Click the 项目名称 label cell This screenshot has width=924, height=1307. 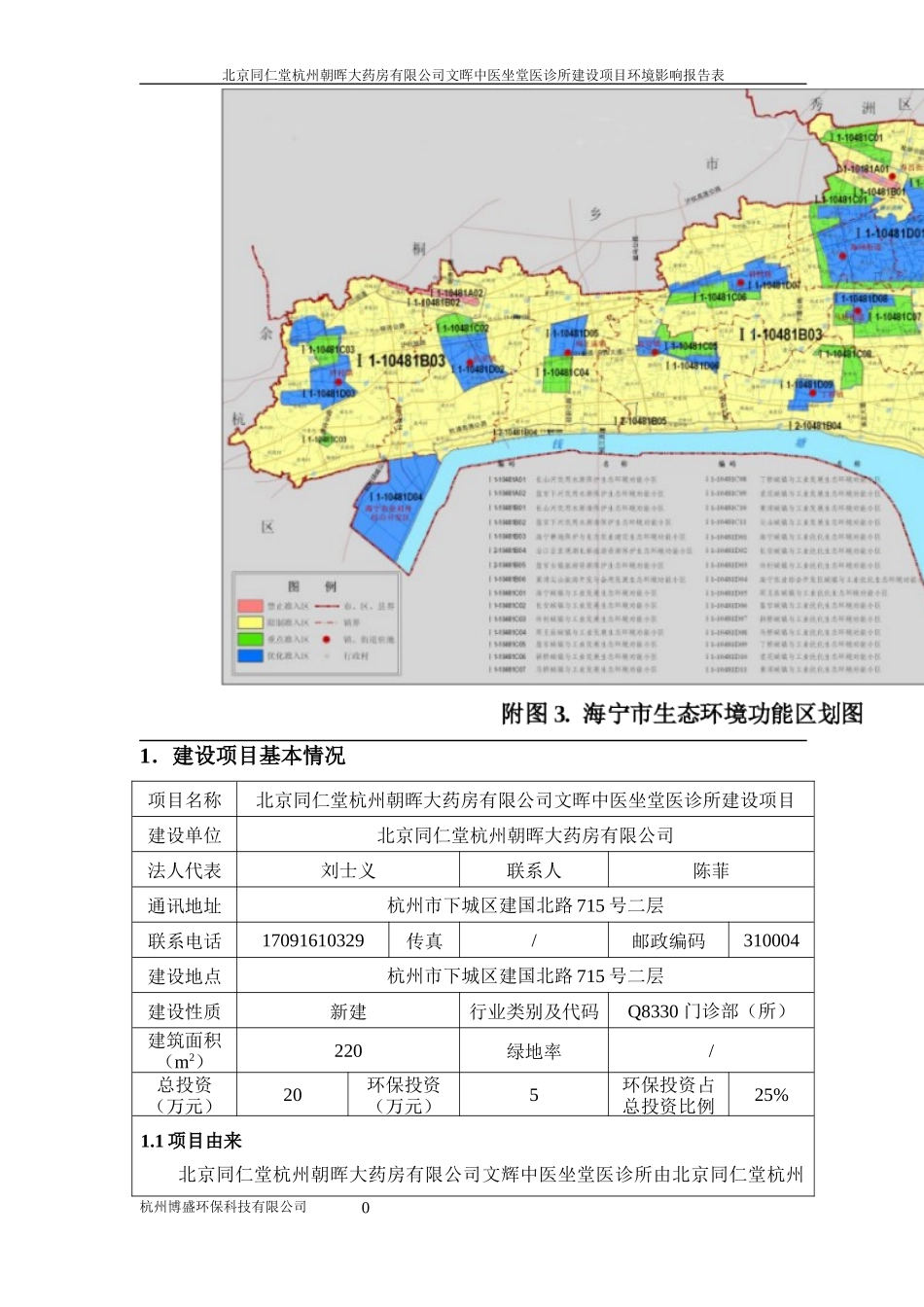click(185, 799)
